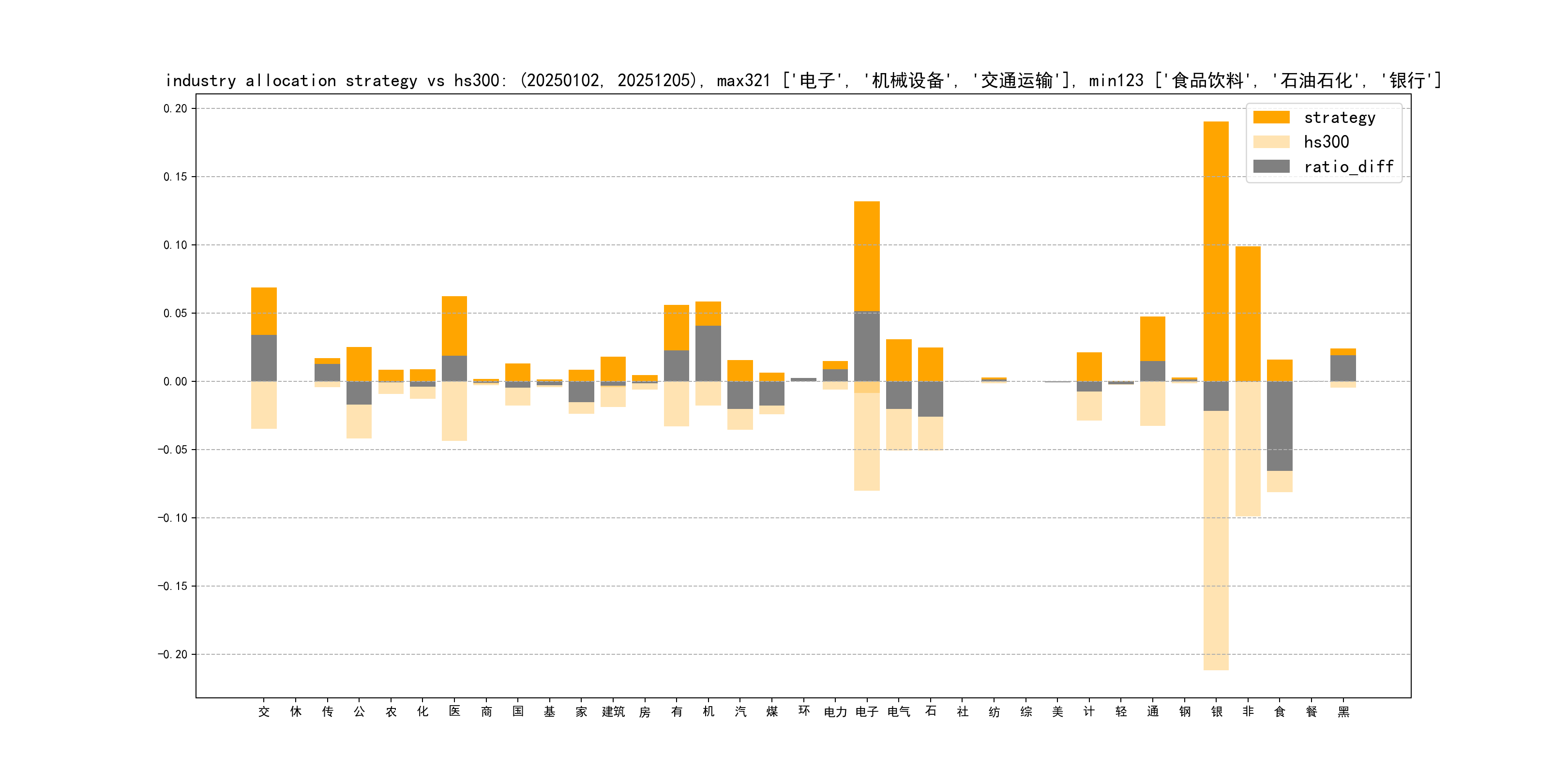1568x784 pixels.
Task: Click the 交 x-axis tick label
Action: coord(264,711)
